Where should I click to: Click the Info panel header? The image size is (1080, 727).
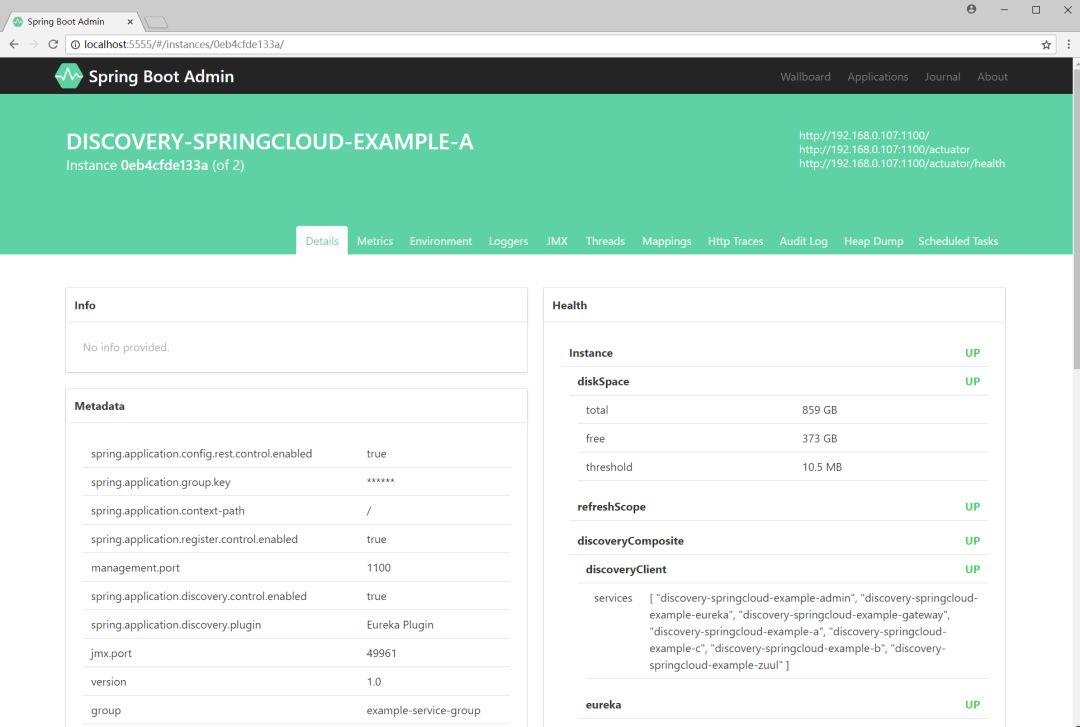click(x=296, y=305)
